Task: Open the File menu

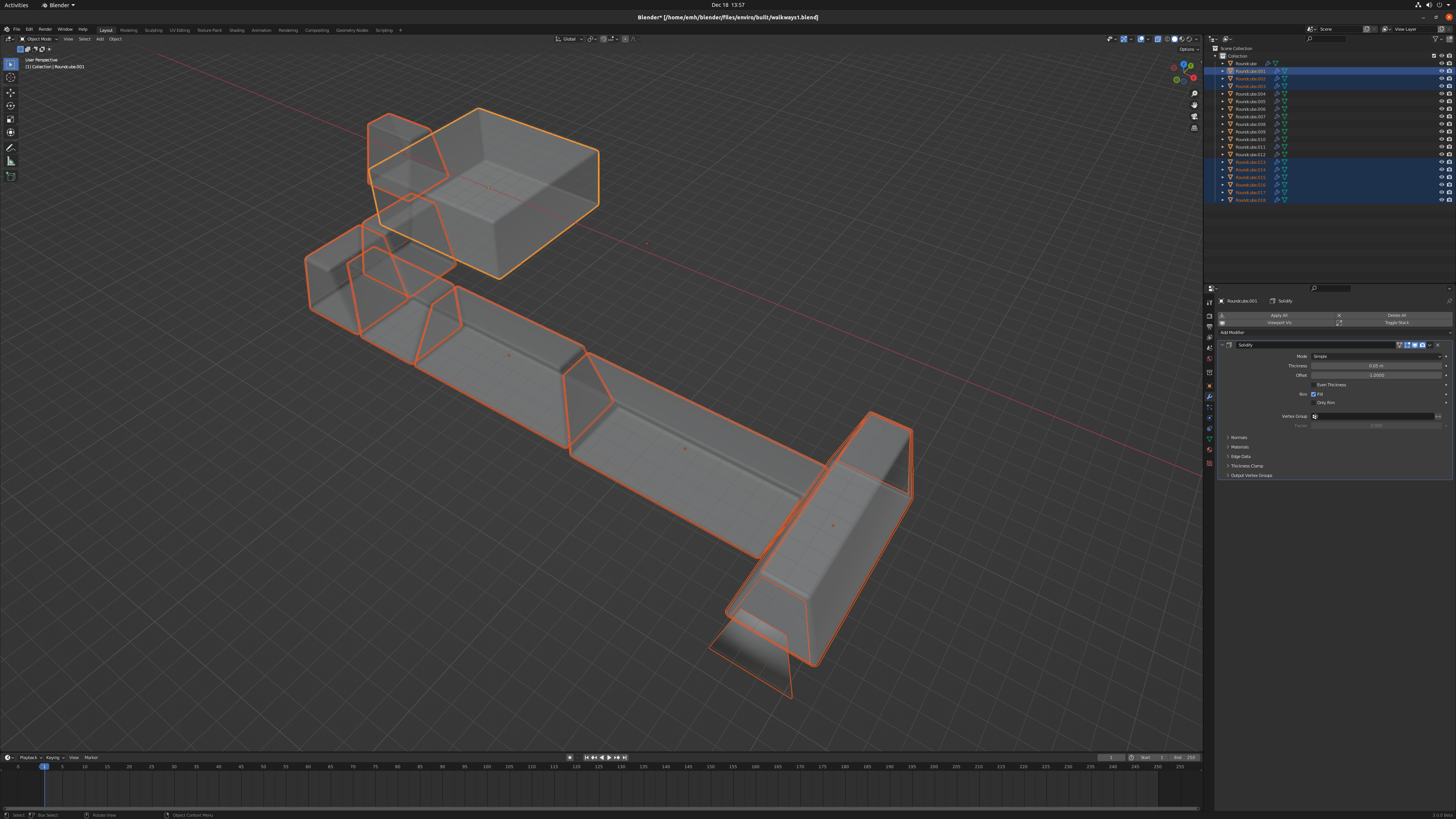Action: click(x=16, y=30)
